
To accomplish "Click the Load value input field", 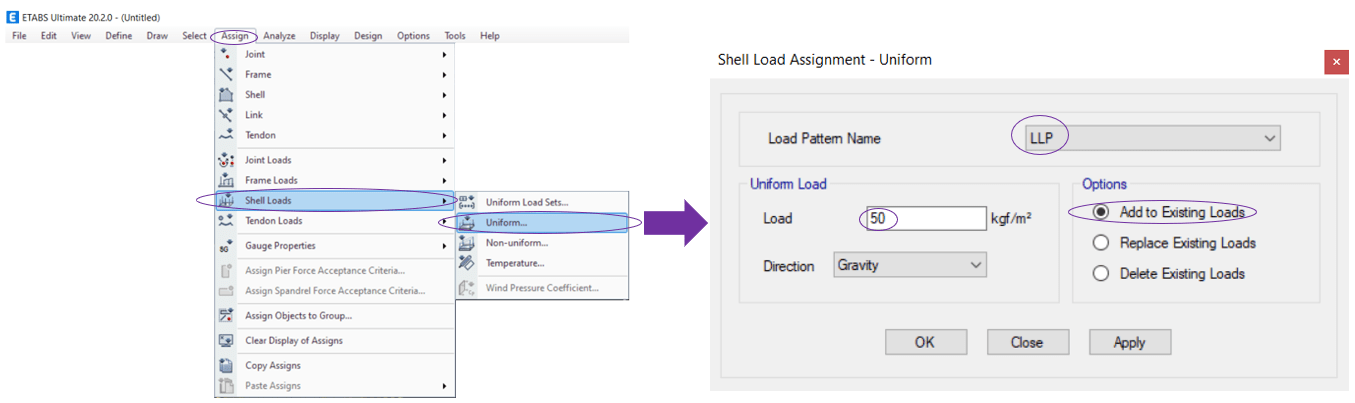I will click(x=926, y=218).
